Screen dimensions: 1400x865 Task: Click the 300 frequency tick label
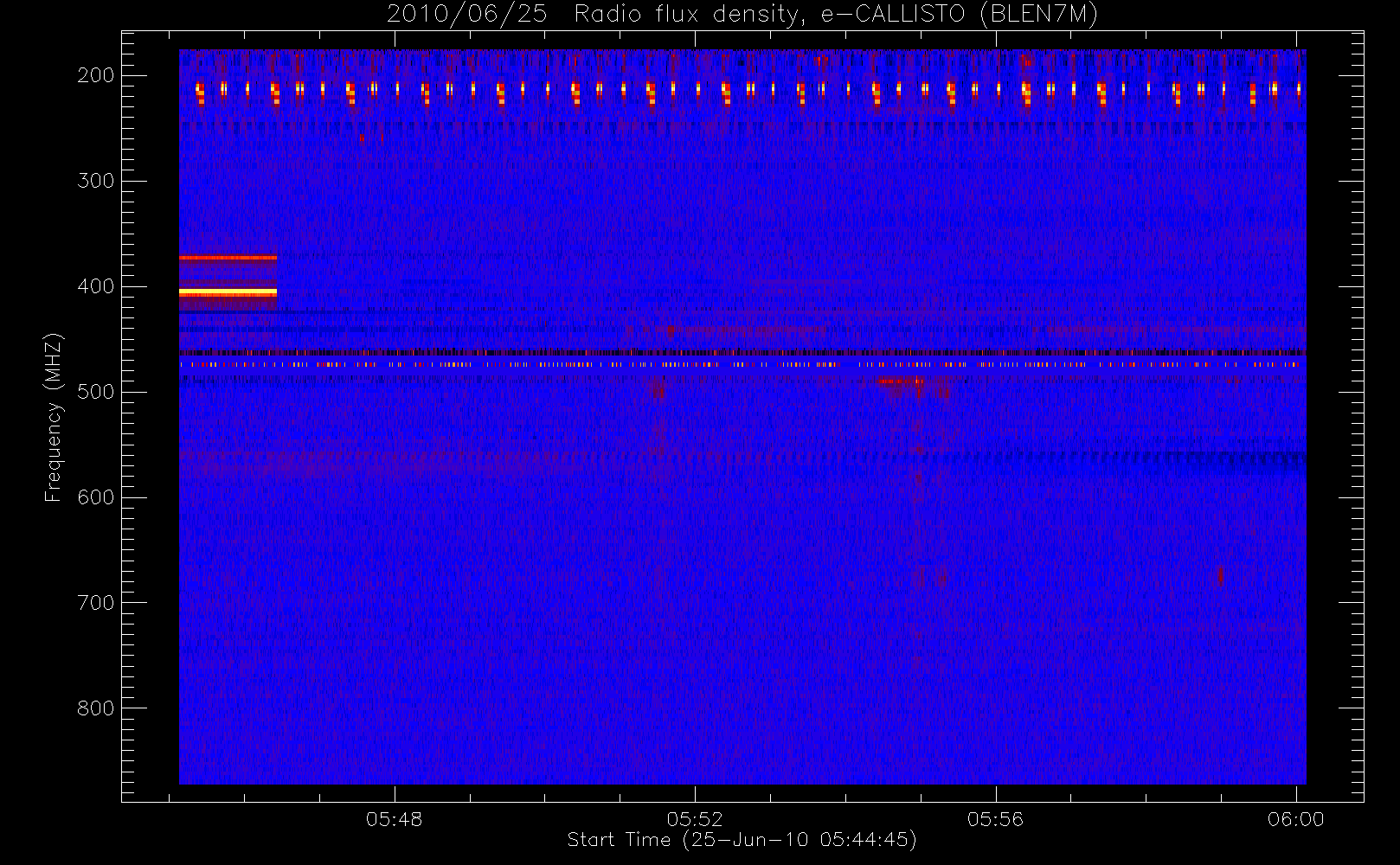click(96, 181)
